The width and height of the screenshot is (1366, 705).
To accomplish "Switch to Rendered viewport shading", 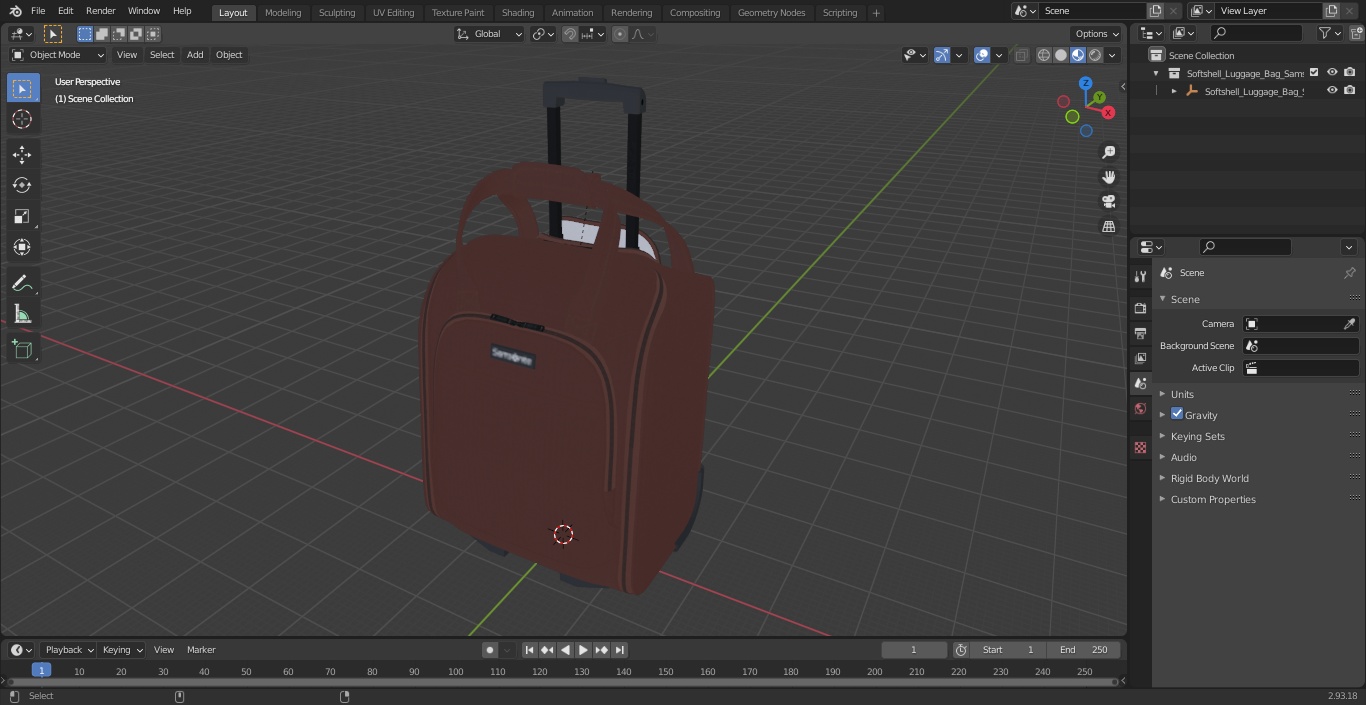I will [x=1095, y=55].
